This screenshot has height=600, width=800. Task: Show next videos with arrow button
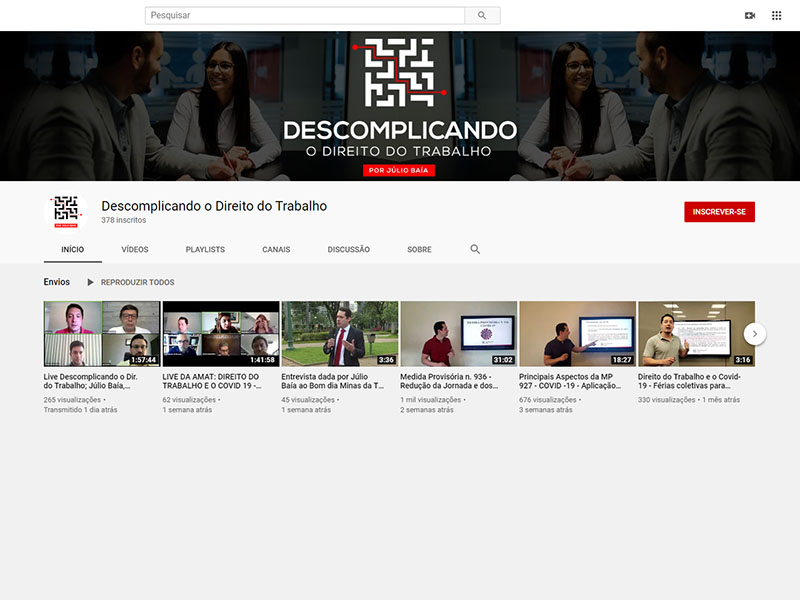[755, 334]
